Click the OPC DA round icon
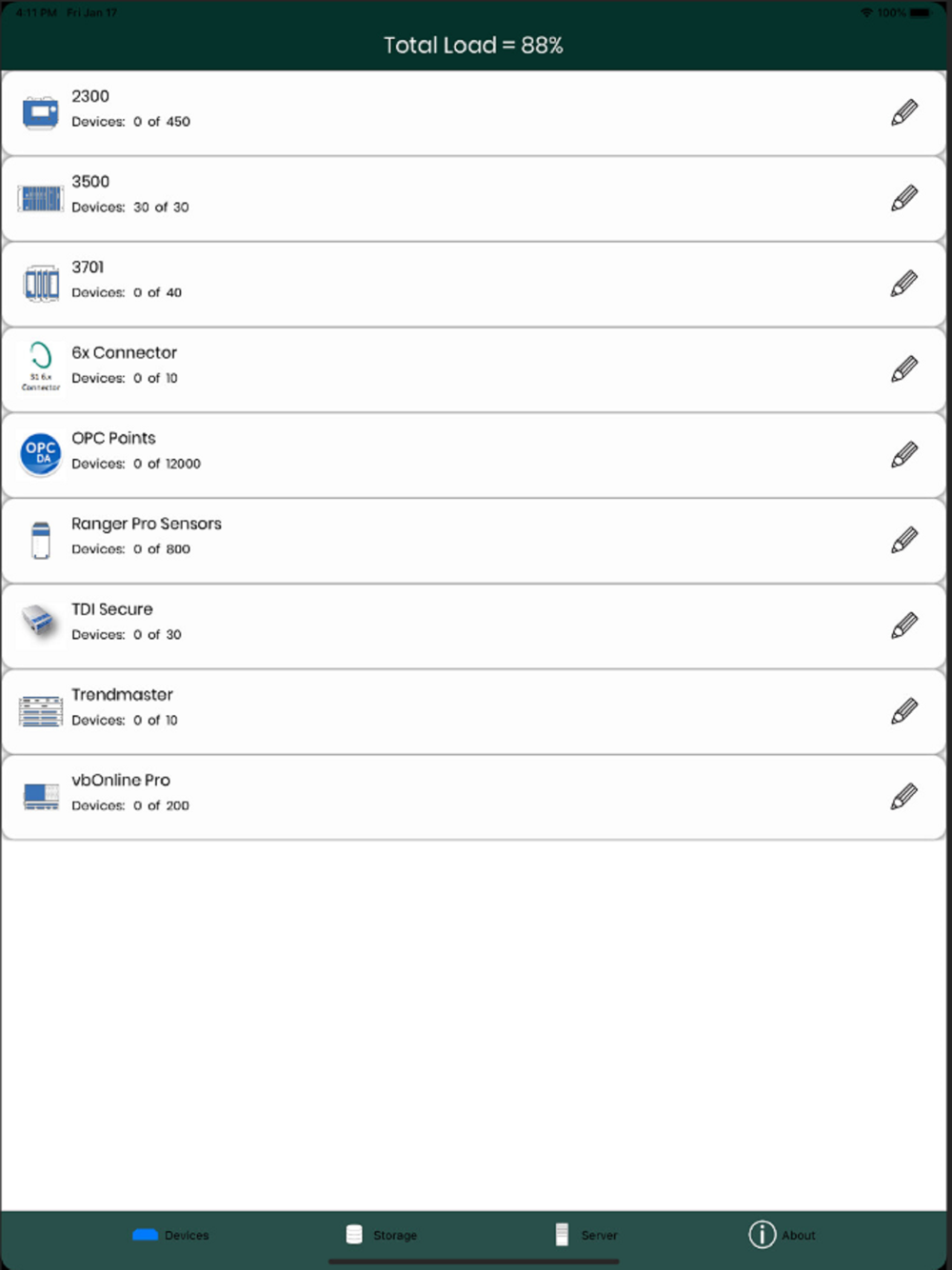The width and height of the screenshot is (952, 1270). click(41, 454)
